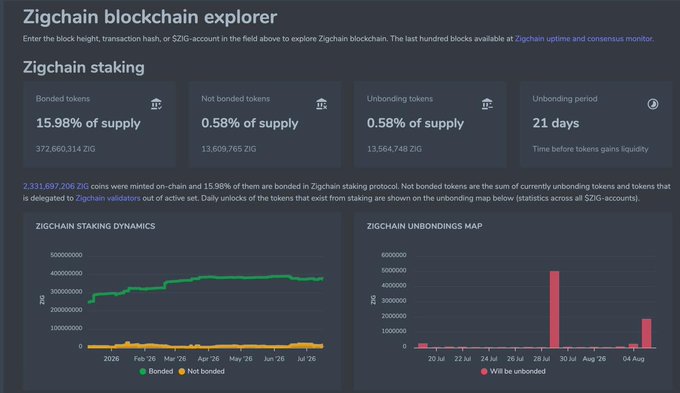
Task: Click 'ZIGCHAIN STAKING DYNAMICS' chart title
Action: pos(95,226)
